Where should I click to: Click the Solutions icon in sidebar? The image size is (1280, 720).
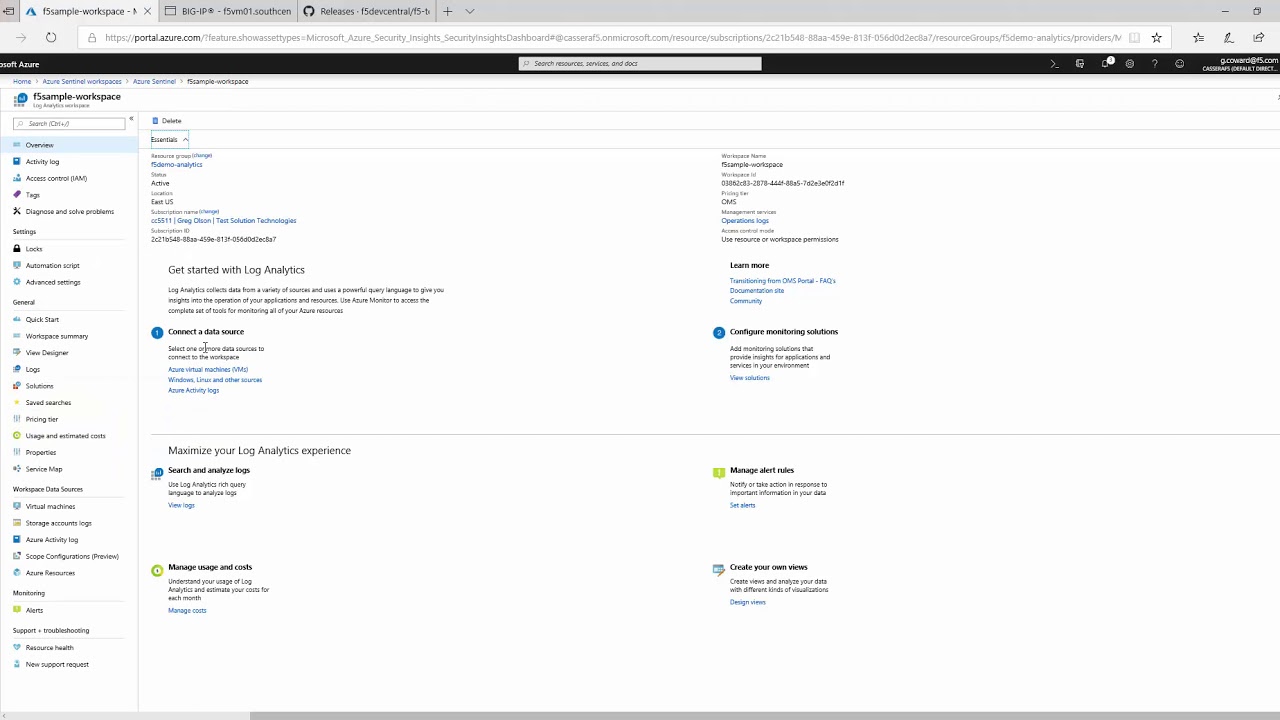coord(17,386)
